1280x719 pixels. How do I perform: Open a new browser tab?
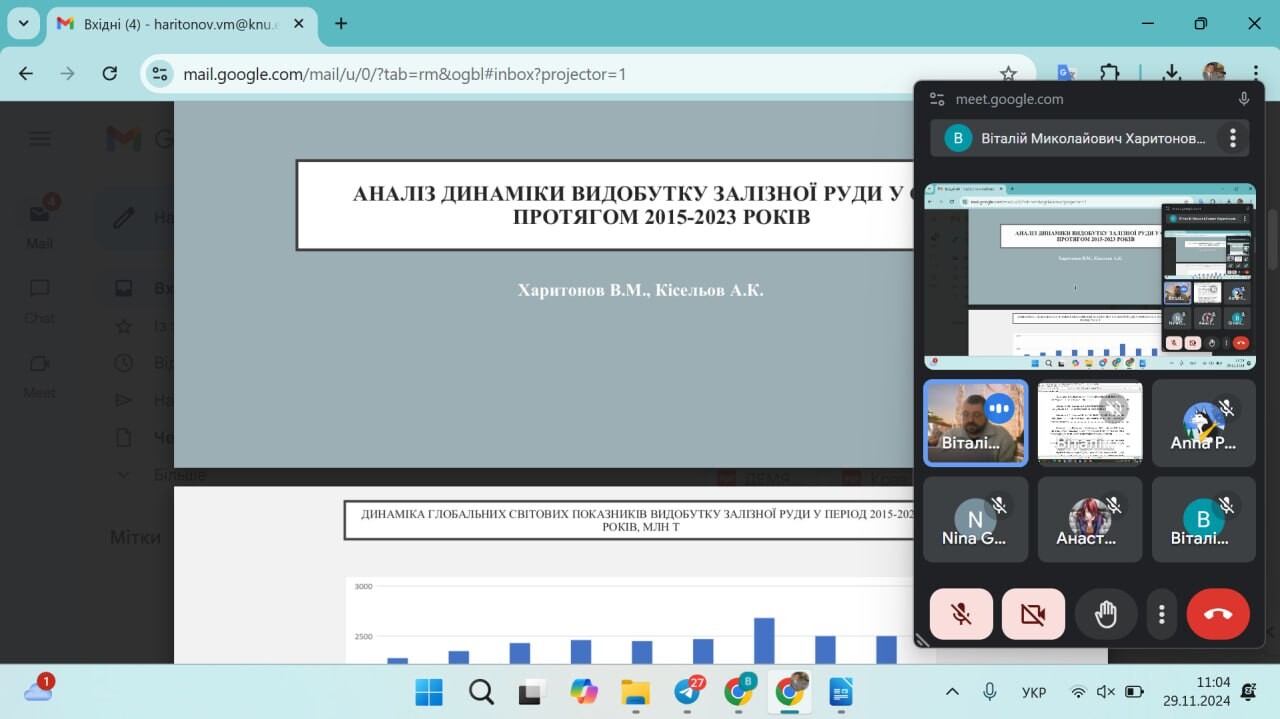341,23
